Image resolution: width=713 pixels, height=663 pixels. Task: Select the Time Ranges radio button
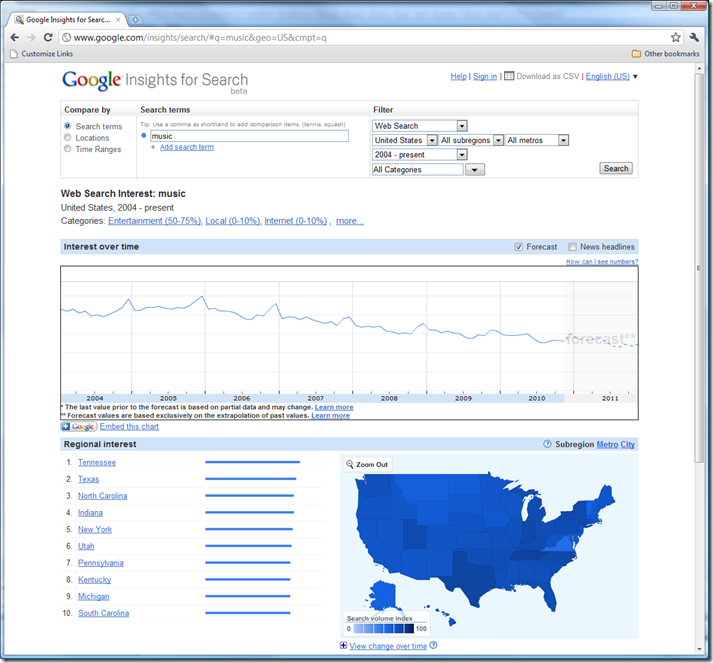click(x=67, y=149)
